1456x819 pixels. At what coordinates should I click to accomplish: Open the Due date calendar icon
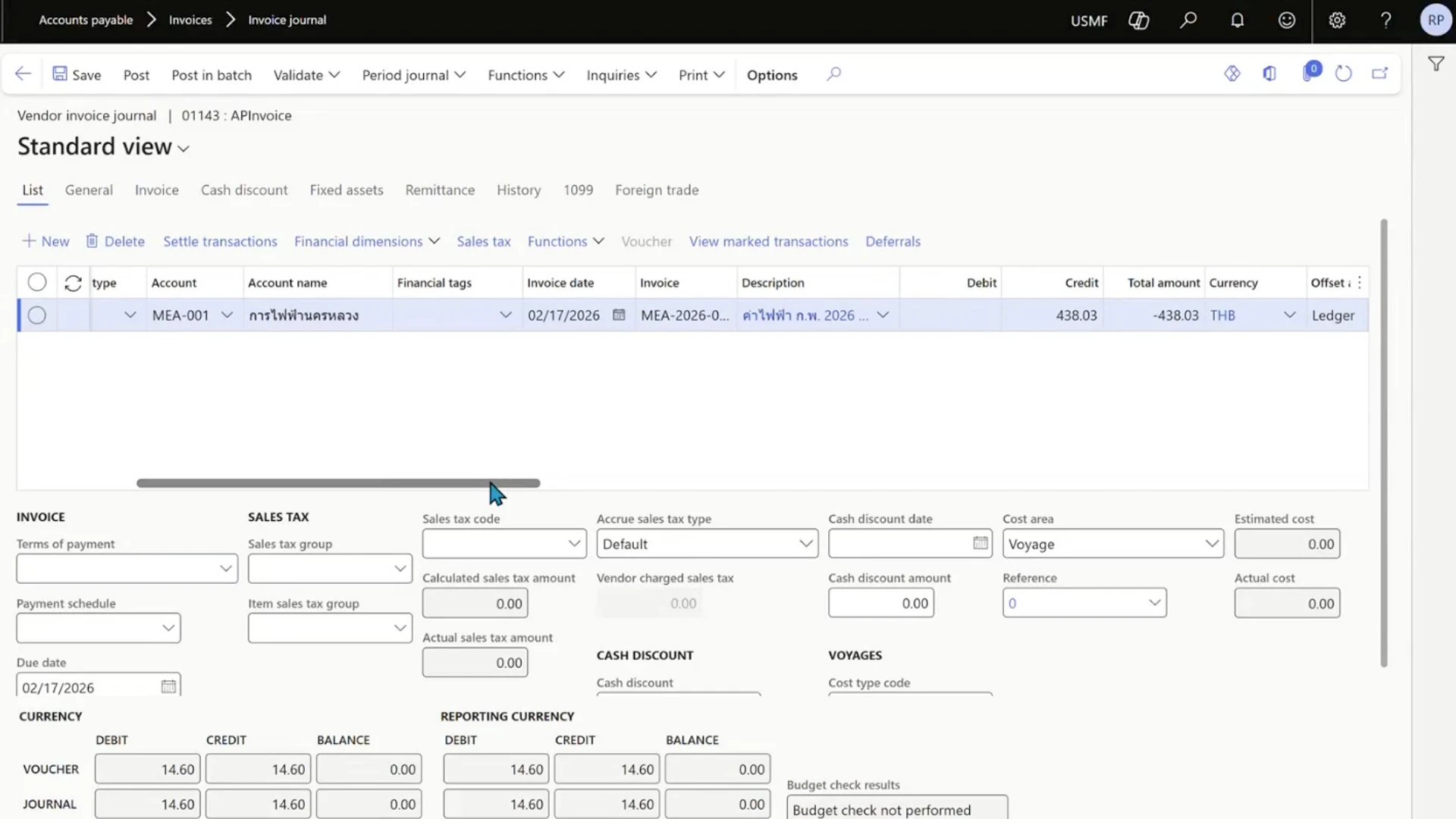[x=168, y=686]
